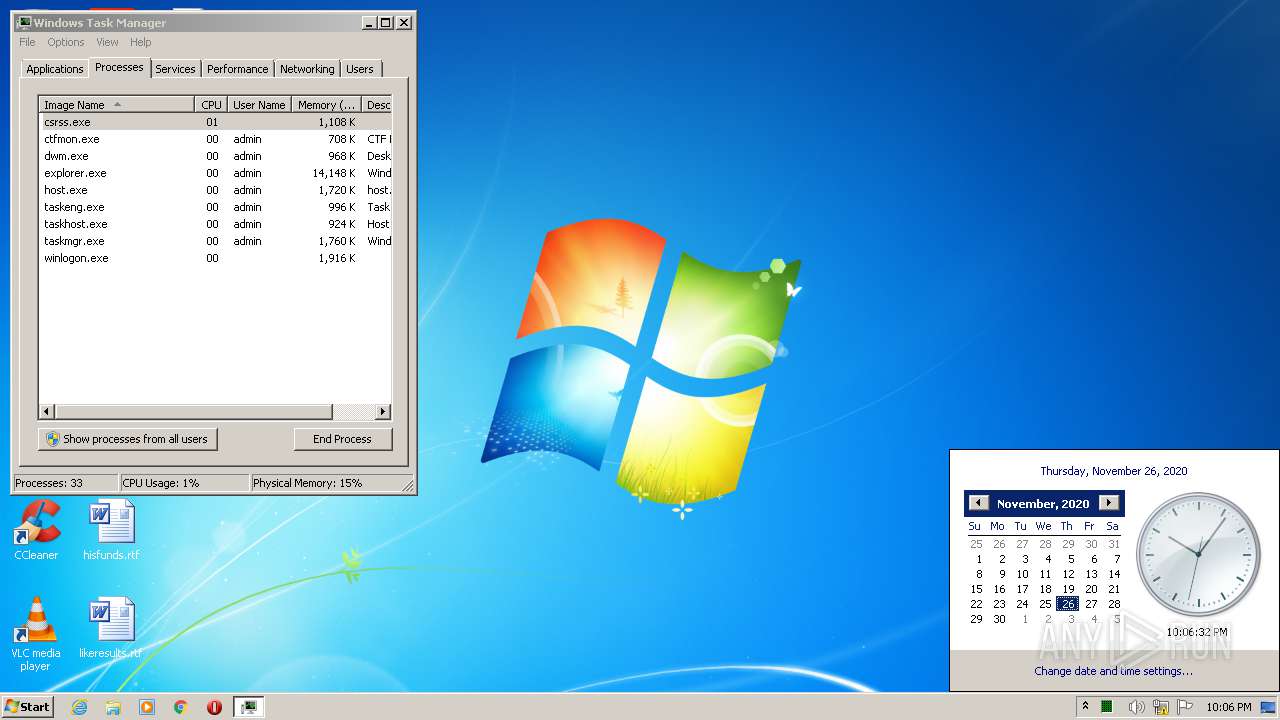This screenshot has height=720, width=1280.
Task: Switch to the Users tab
Action: [x=360, y=69]
